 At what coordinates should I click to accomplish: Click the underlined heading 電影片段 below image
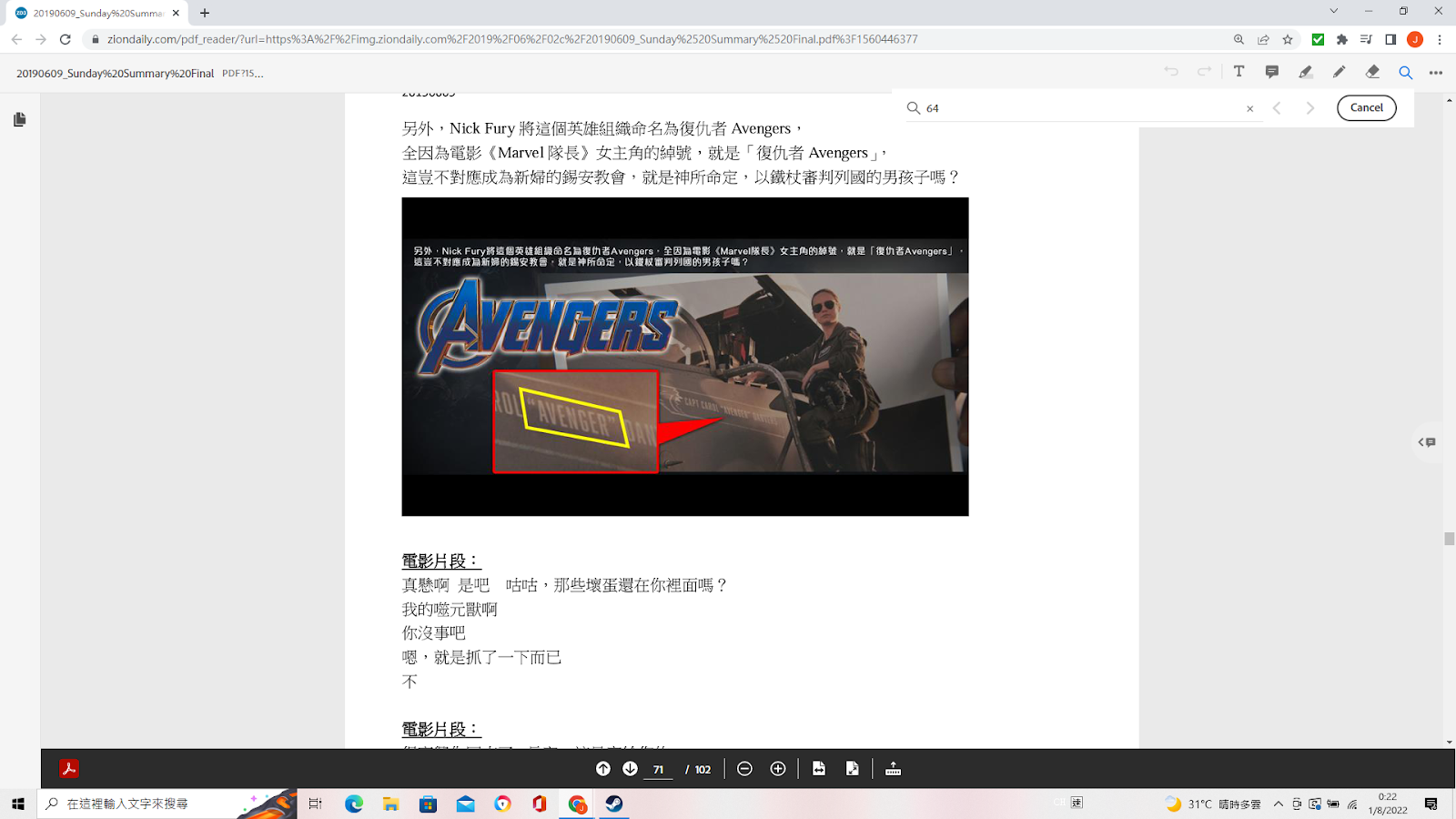point(441,561)
